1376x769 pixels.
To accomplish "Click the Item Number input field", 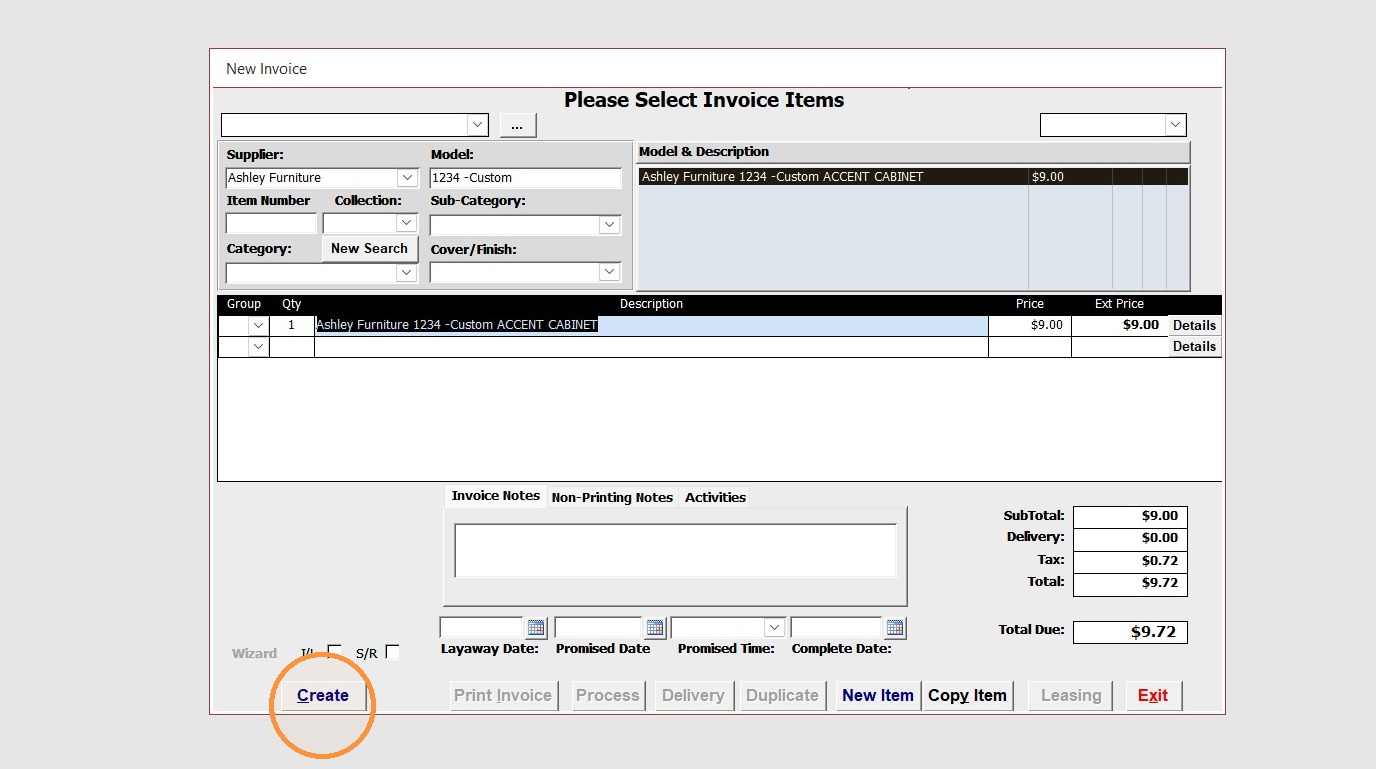I will [271, 224].
